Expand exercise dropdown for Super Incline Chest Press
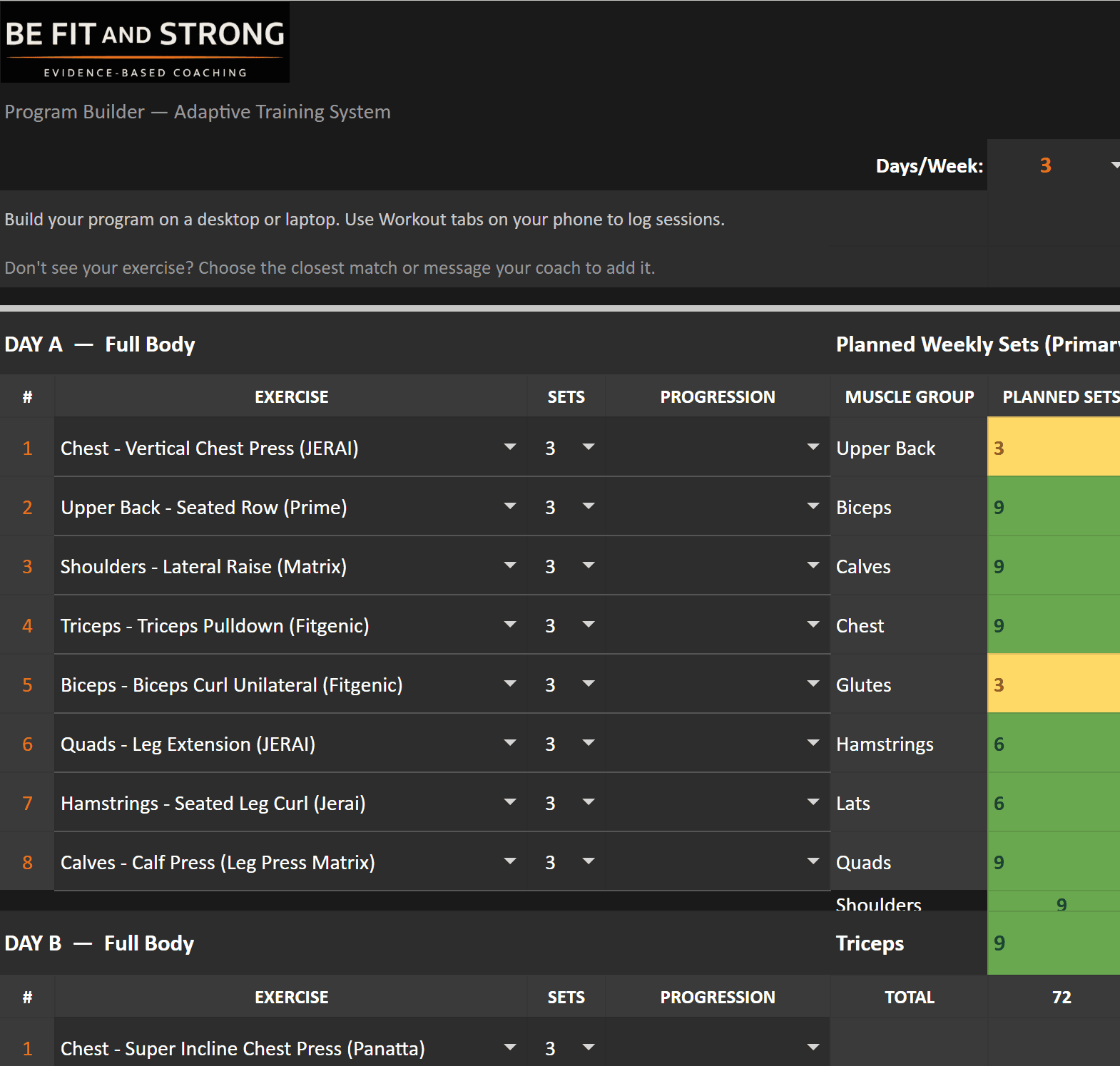1120x1066 pixels. pyautogui.click(x=510, y=1047)
